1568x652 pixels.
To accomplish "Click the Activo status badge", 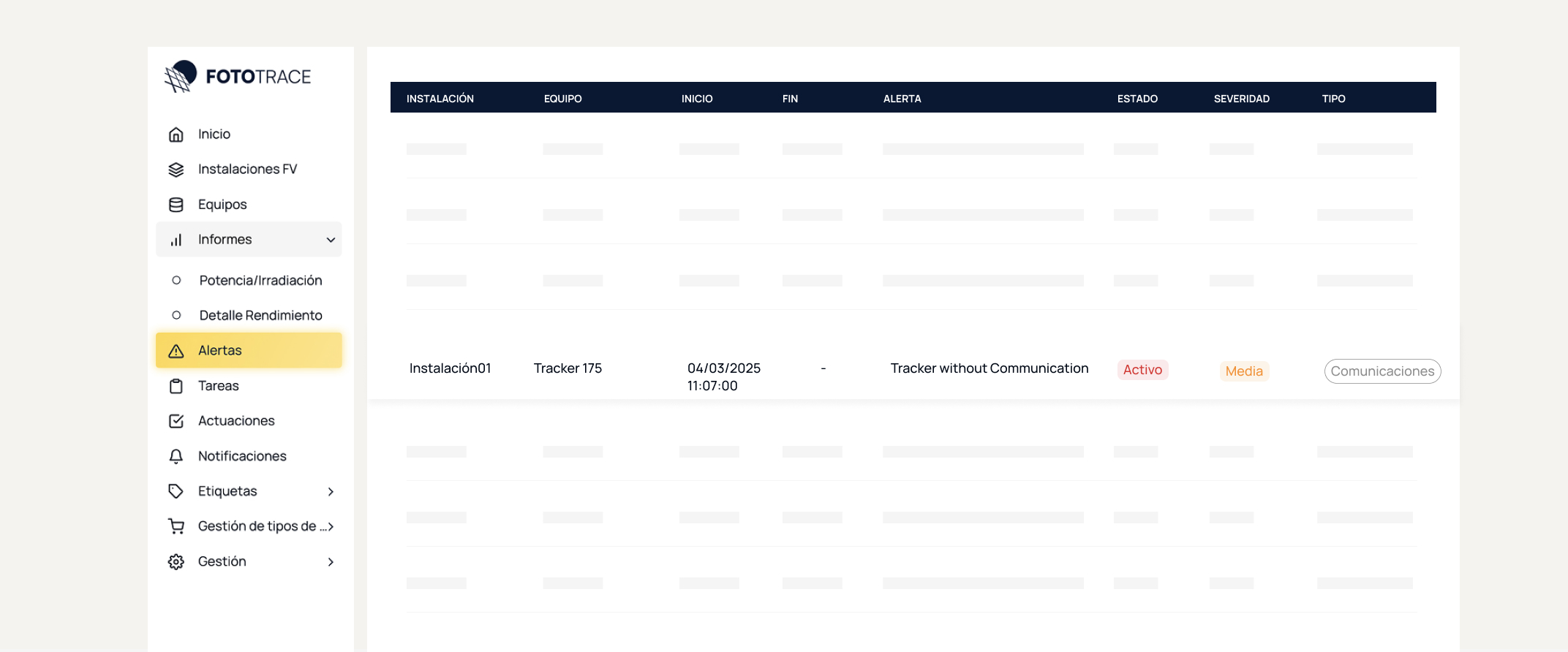I will (x=1142, y=370).
